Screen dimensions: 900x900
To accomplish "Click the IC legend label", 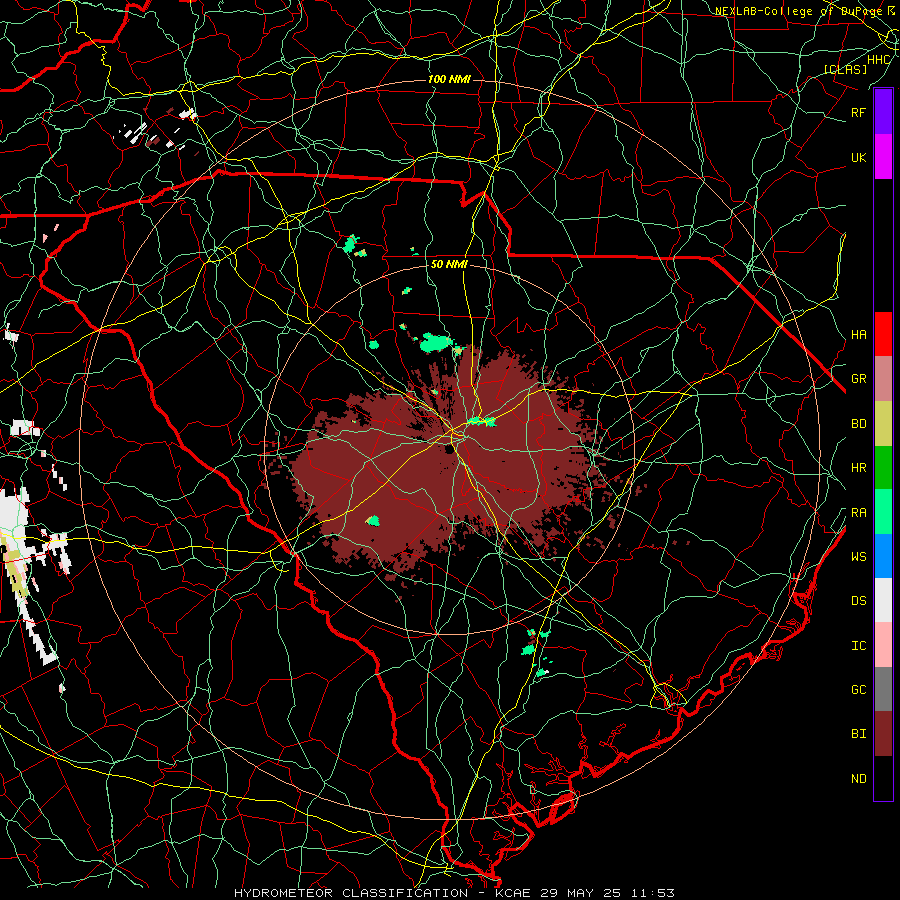I will pos(858,646).
